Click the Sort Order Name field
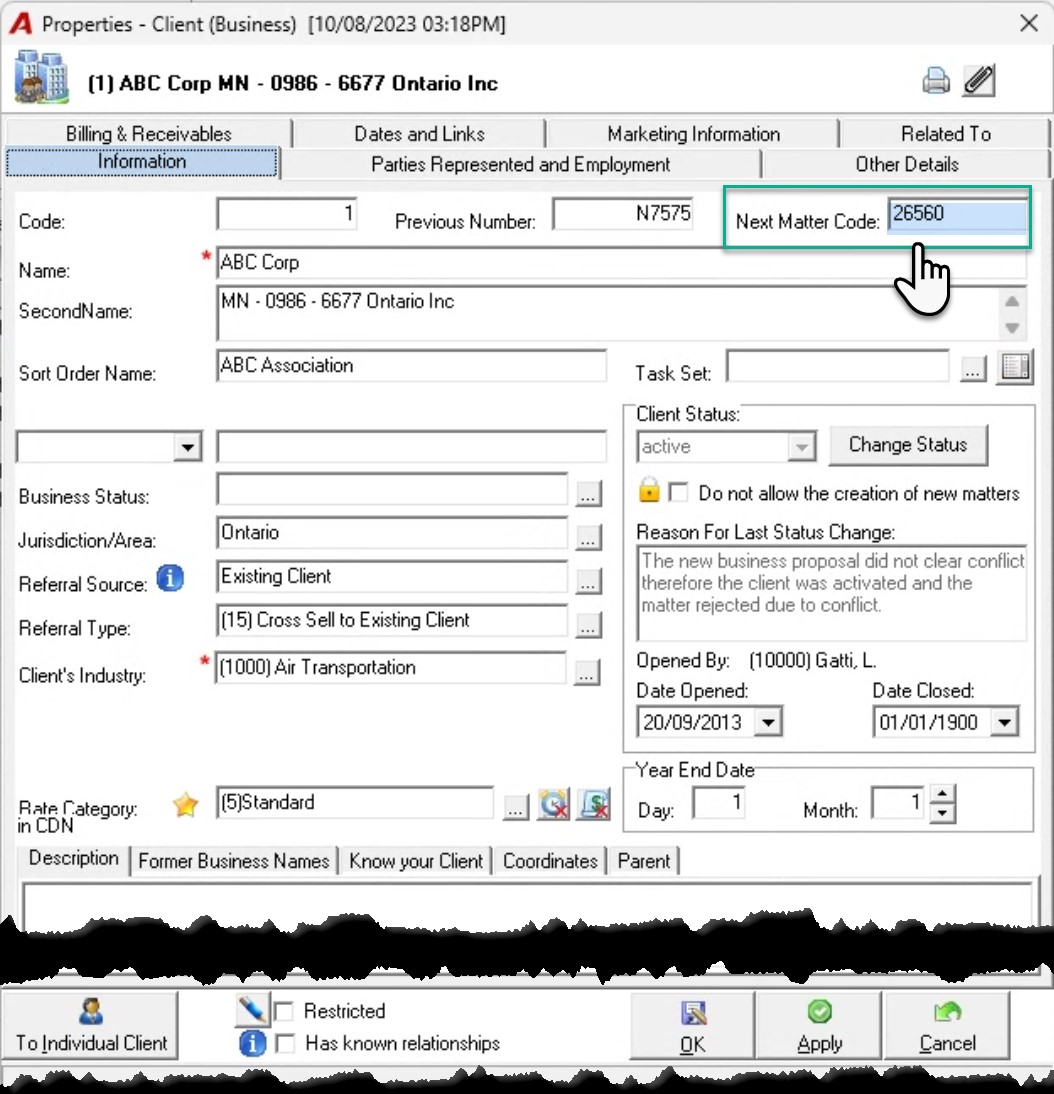Viewport: 1054px width, 1094px height. (x=411, y=366)
